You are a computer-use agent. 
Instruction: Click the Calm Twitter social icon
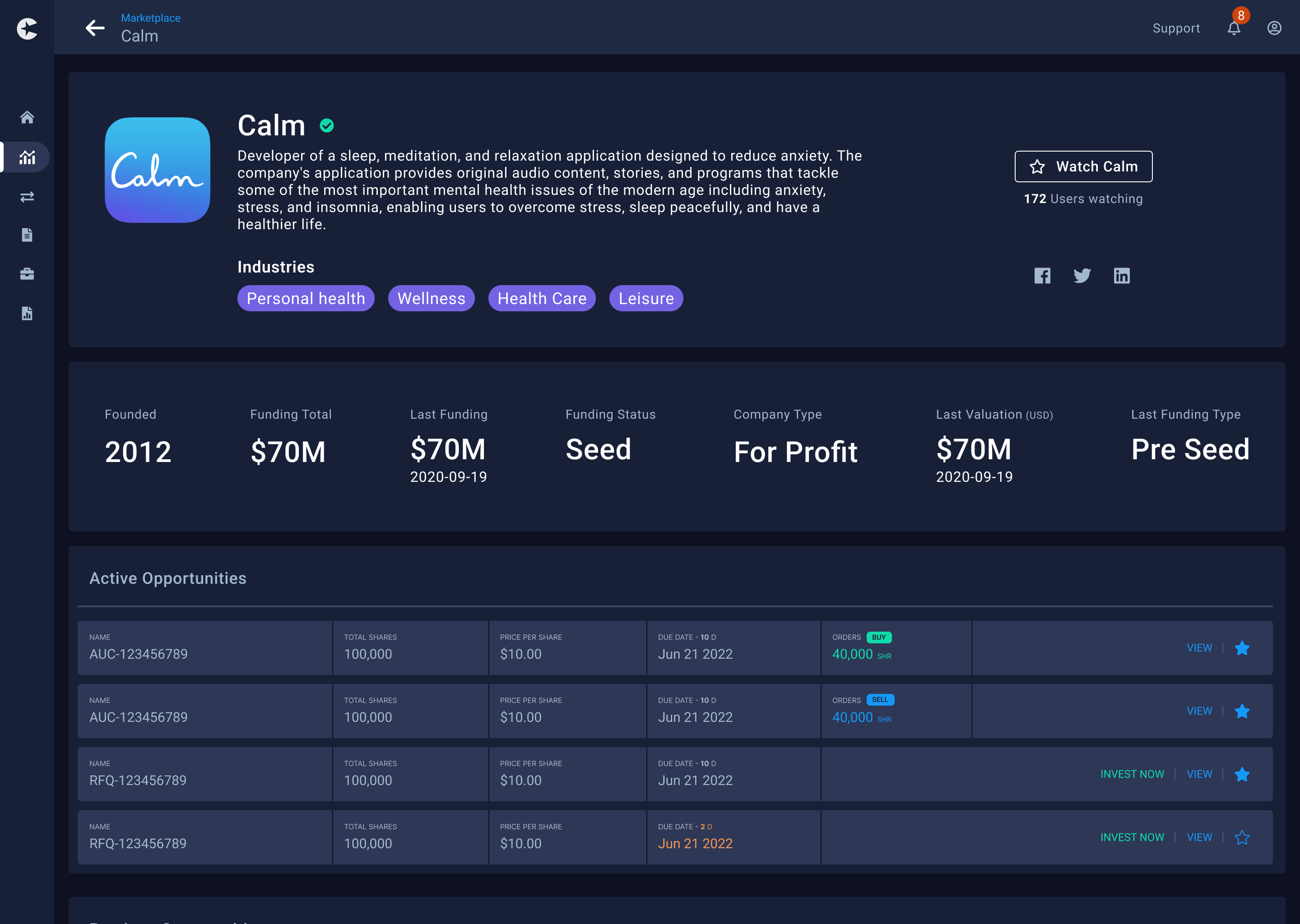click(x=1082, y=275)
